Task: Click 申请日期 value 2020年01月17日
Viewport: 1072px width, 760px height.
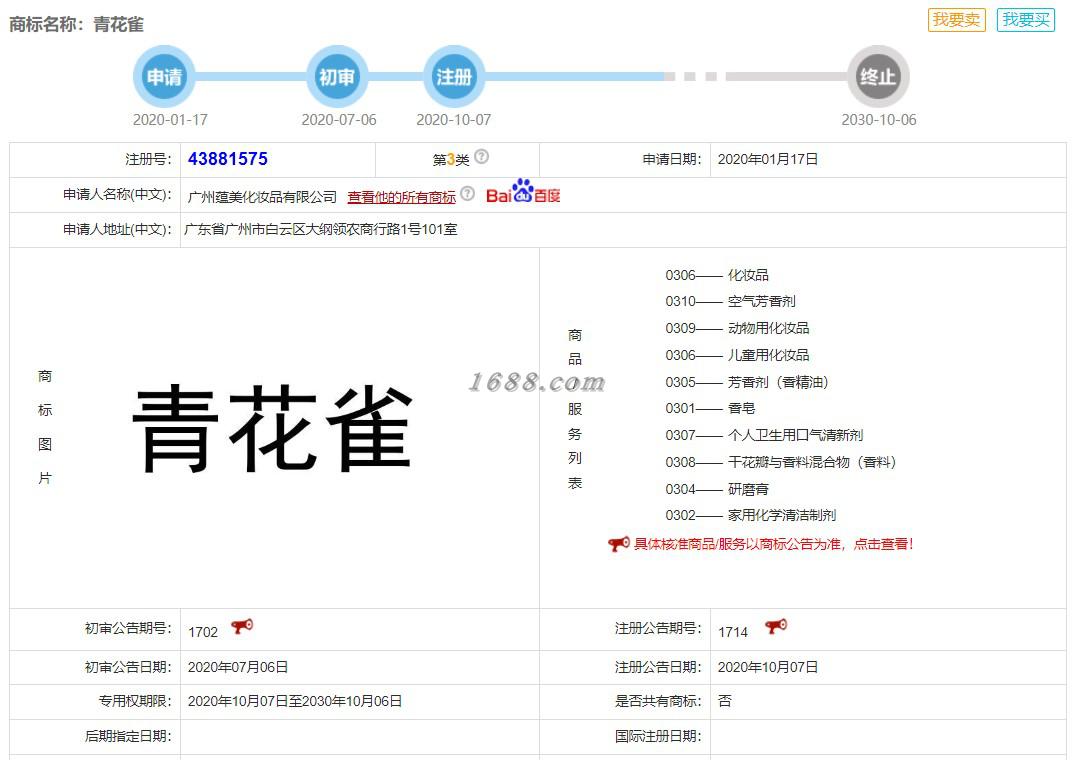Action: coord(768,159)
